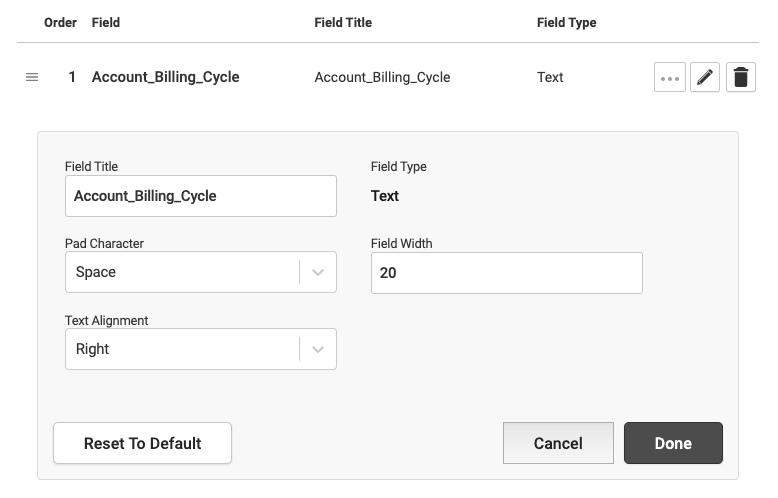Click the Field Title column header
This screenshot has height=498, width=778.
pos(344,22)
